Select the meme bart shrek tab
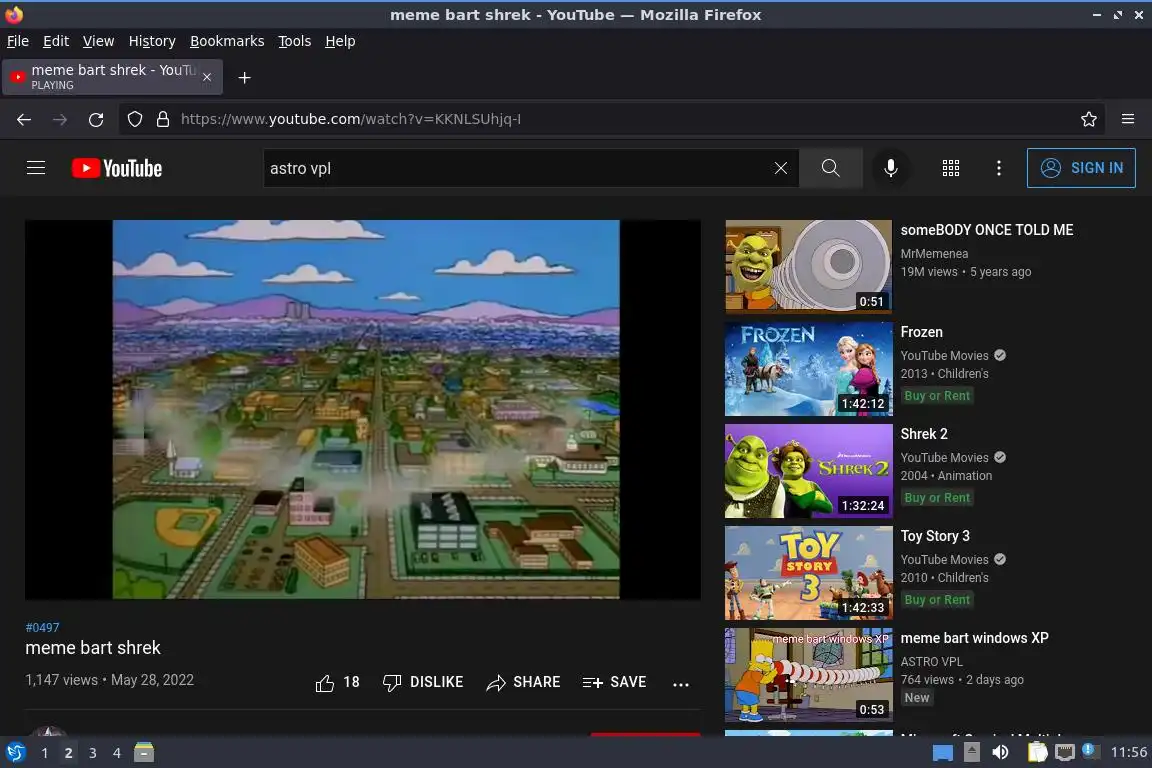 click(x=112, y=77)
